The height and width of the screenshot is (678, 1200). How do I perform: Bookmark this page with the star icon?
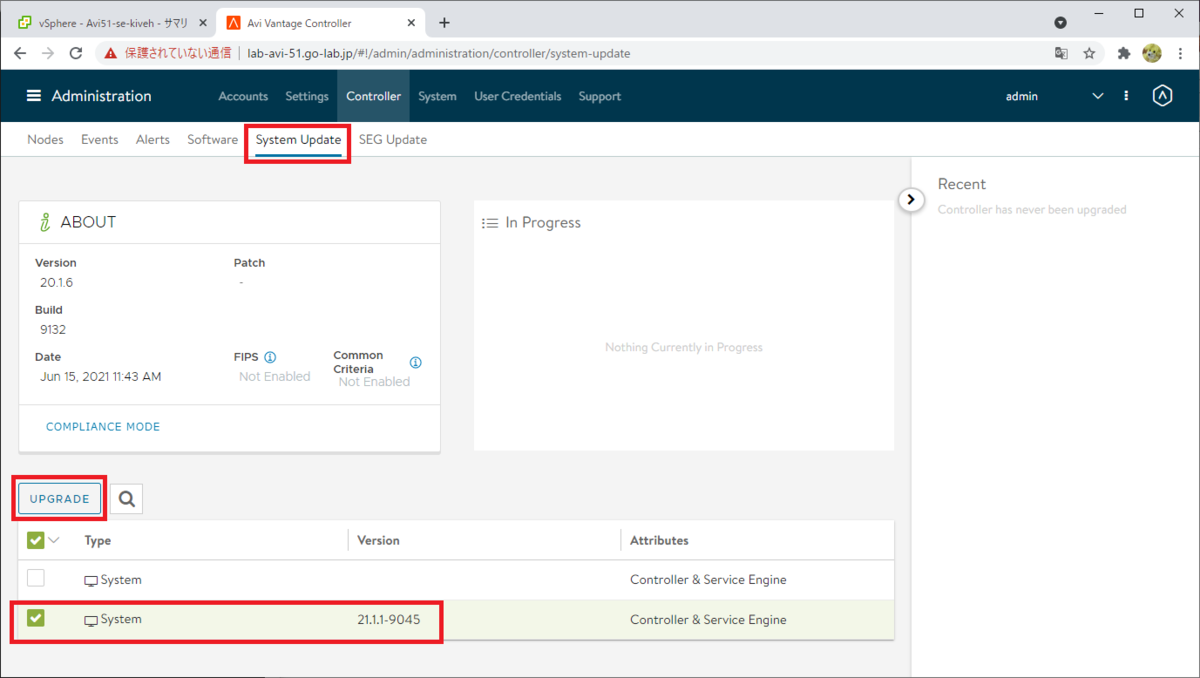1090,53
